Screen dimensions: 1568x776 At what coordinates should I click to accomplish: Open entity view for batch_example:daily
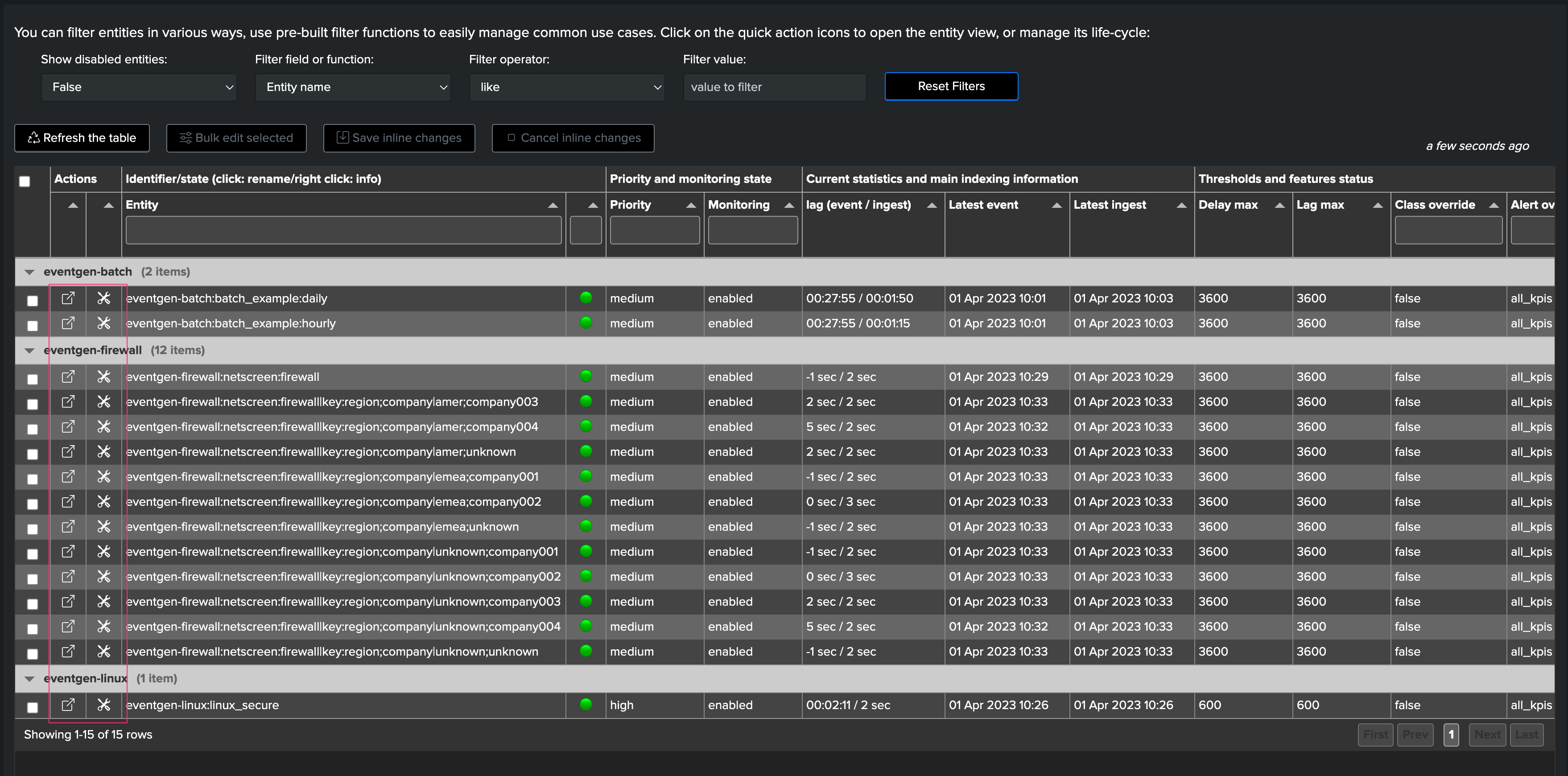[x=68, y=298]
